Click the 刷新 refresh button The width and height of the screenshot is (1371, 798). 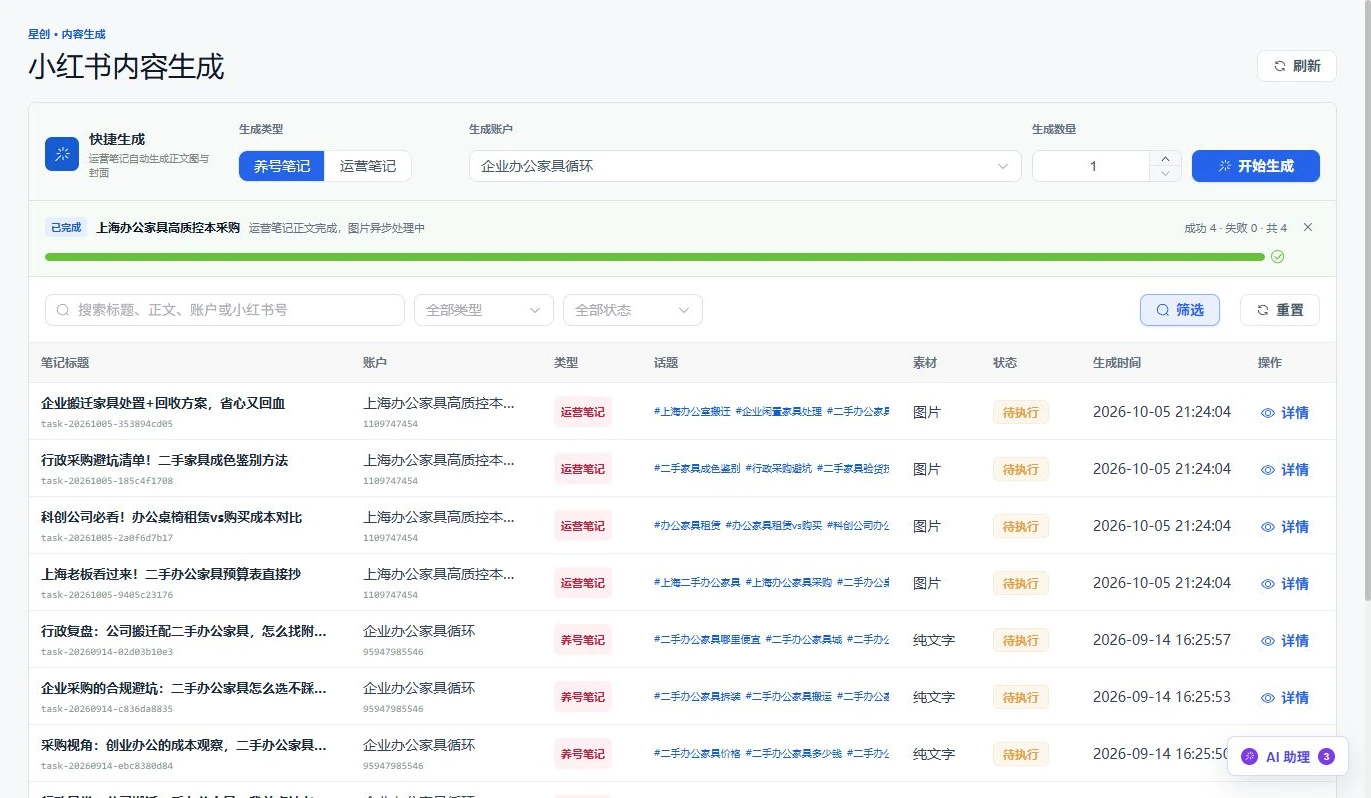point(1297,66)
